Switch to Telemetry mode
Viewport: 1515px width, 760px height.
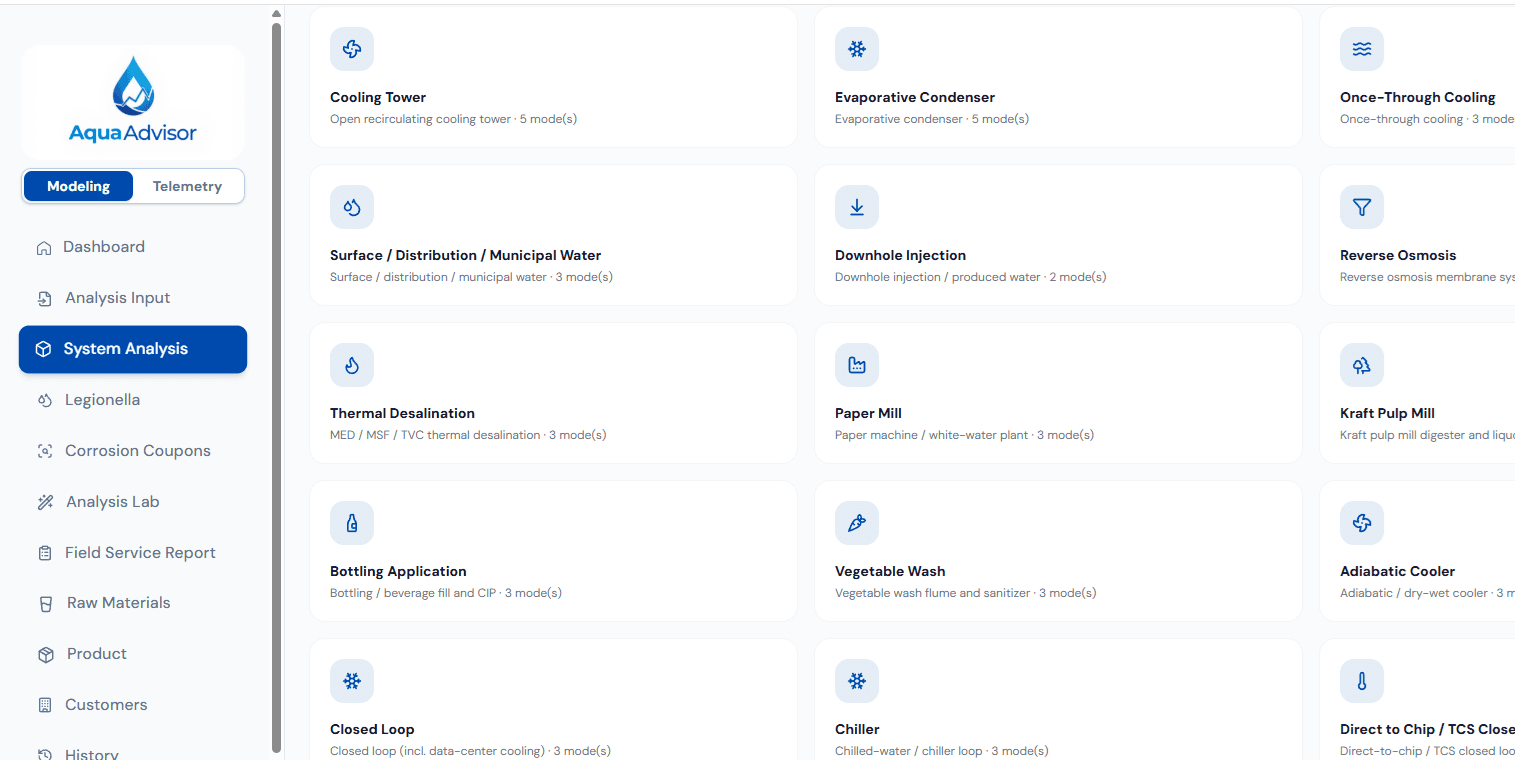187,186
